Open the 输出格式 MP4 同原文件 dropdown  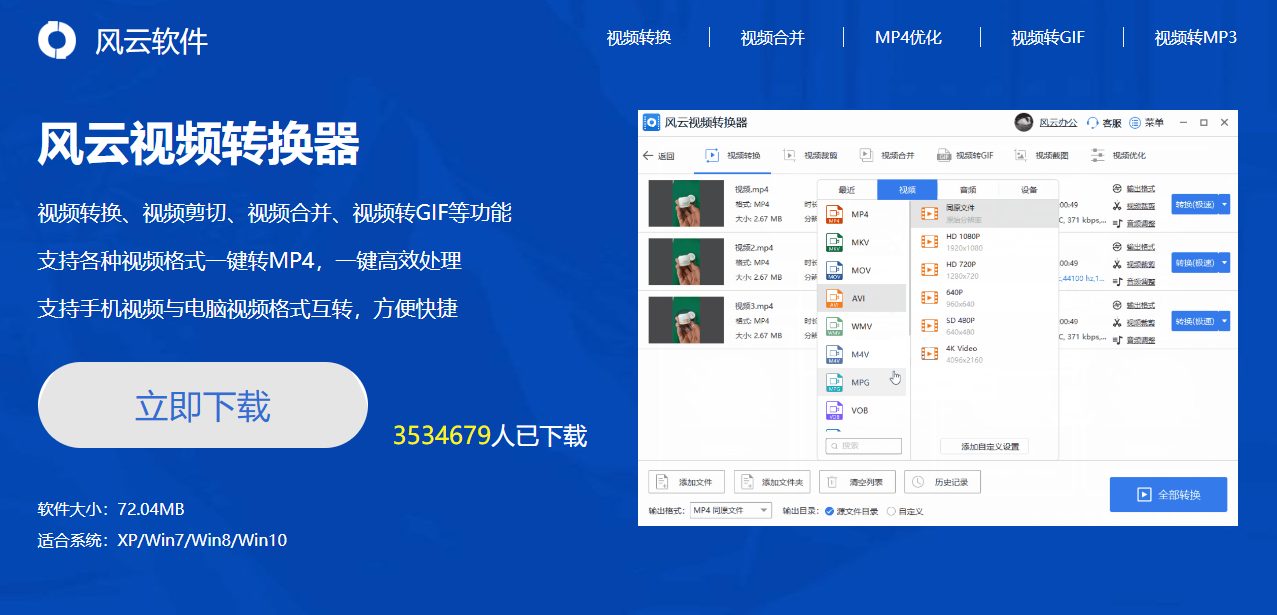pos(731,511)
